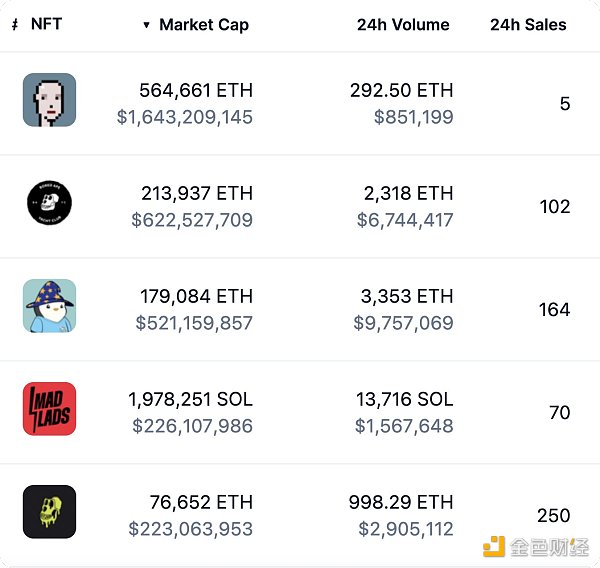Click the 250 sales count
600x568 pixels.
pyautogui.click(x=553, y=516)
